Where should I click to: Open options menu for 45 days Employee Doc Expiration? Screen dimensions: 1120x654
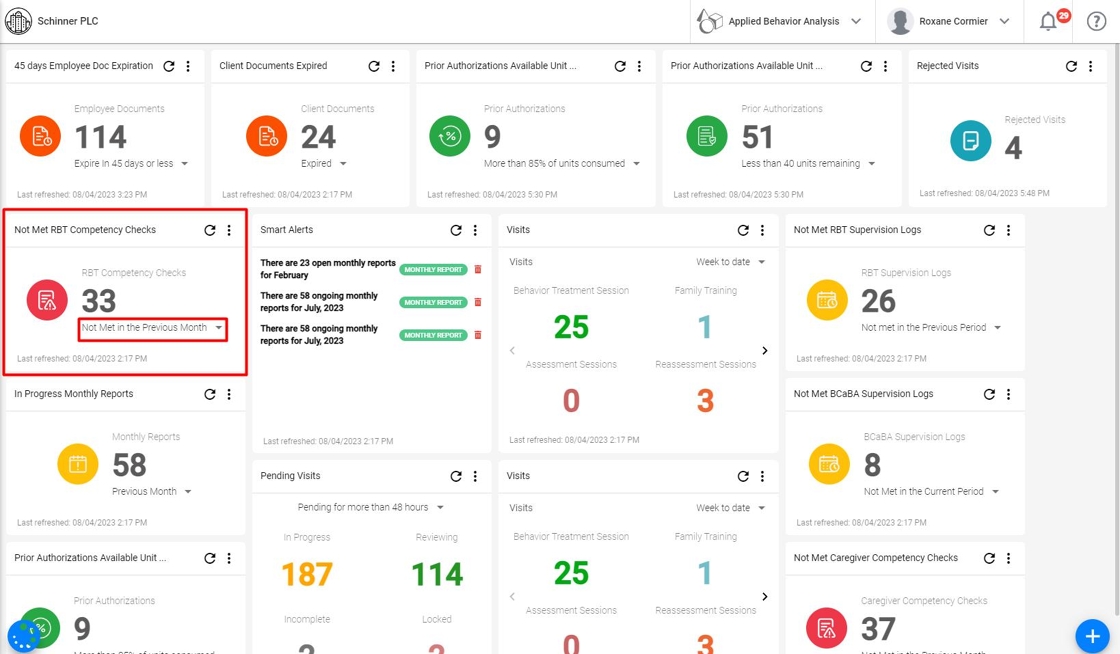tap(188, 66)
